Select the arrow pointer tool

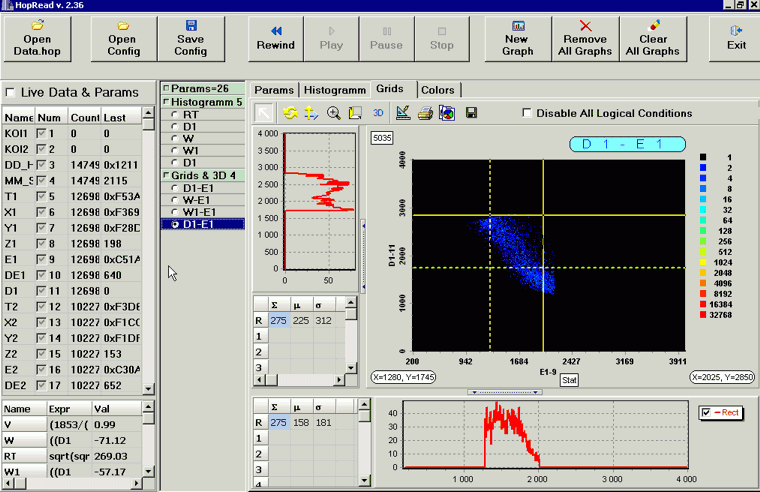click(x=264, y=113)
